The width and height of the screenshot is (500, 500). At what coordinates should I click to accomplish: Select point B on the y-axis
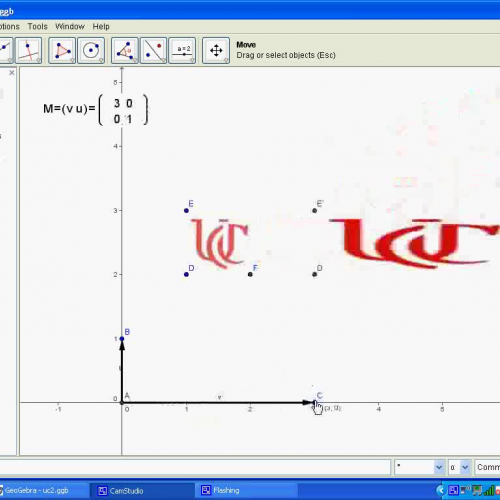coord(122,339)
